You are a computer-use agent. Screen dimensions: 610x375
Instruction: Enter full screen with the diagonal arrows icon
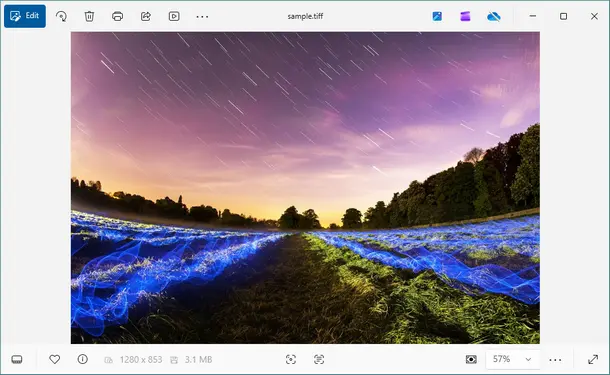(593, 359)
